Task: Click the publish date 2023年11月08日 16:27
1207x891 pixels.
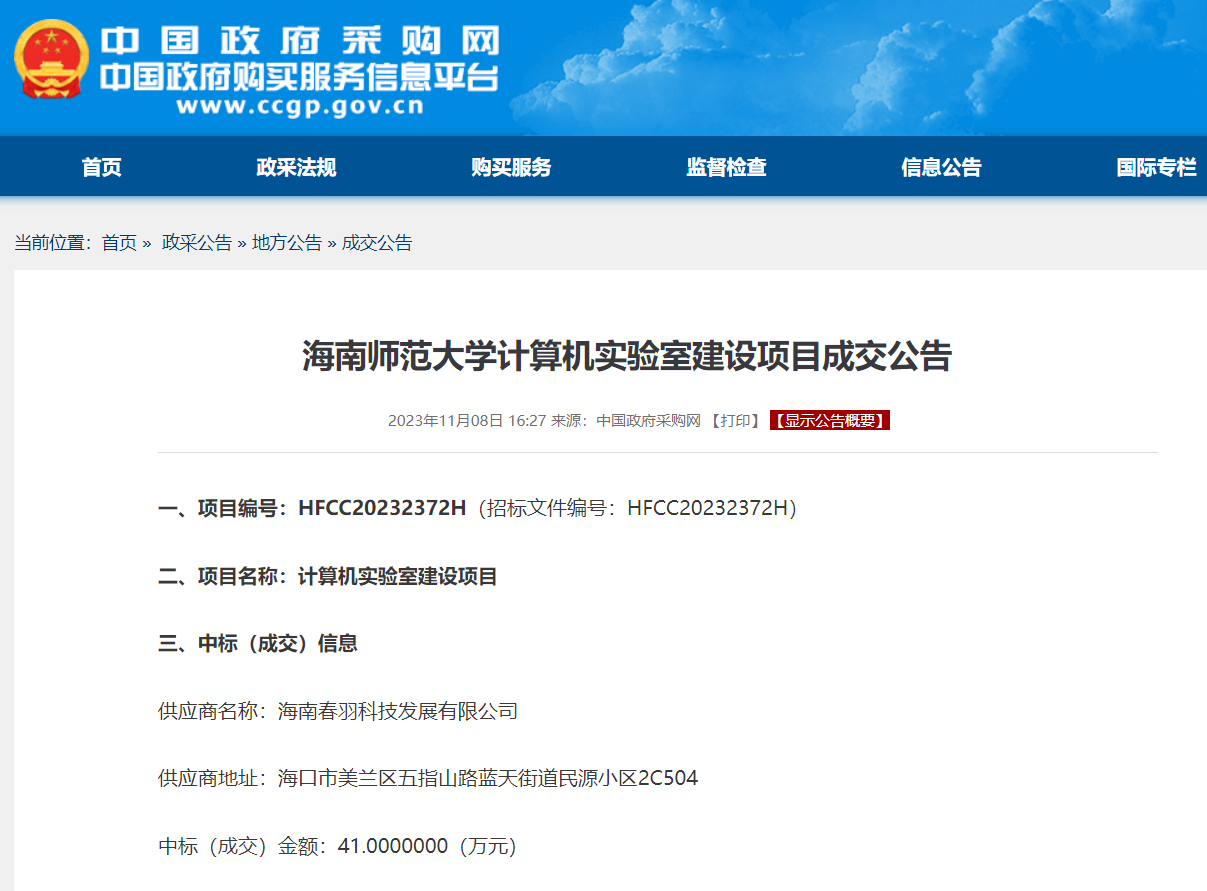Action: point(467,421)
